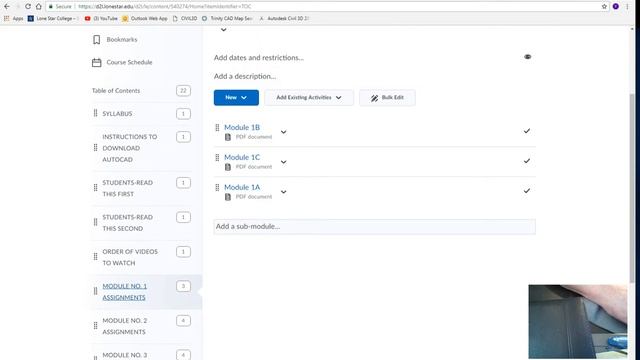Go back with the browser back arrow
This screenshot has width=640, height=360.
(x=7, y=7)
